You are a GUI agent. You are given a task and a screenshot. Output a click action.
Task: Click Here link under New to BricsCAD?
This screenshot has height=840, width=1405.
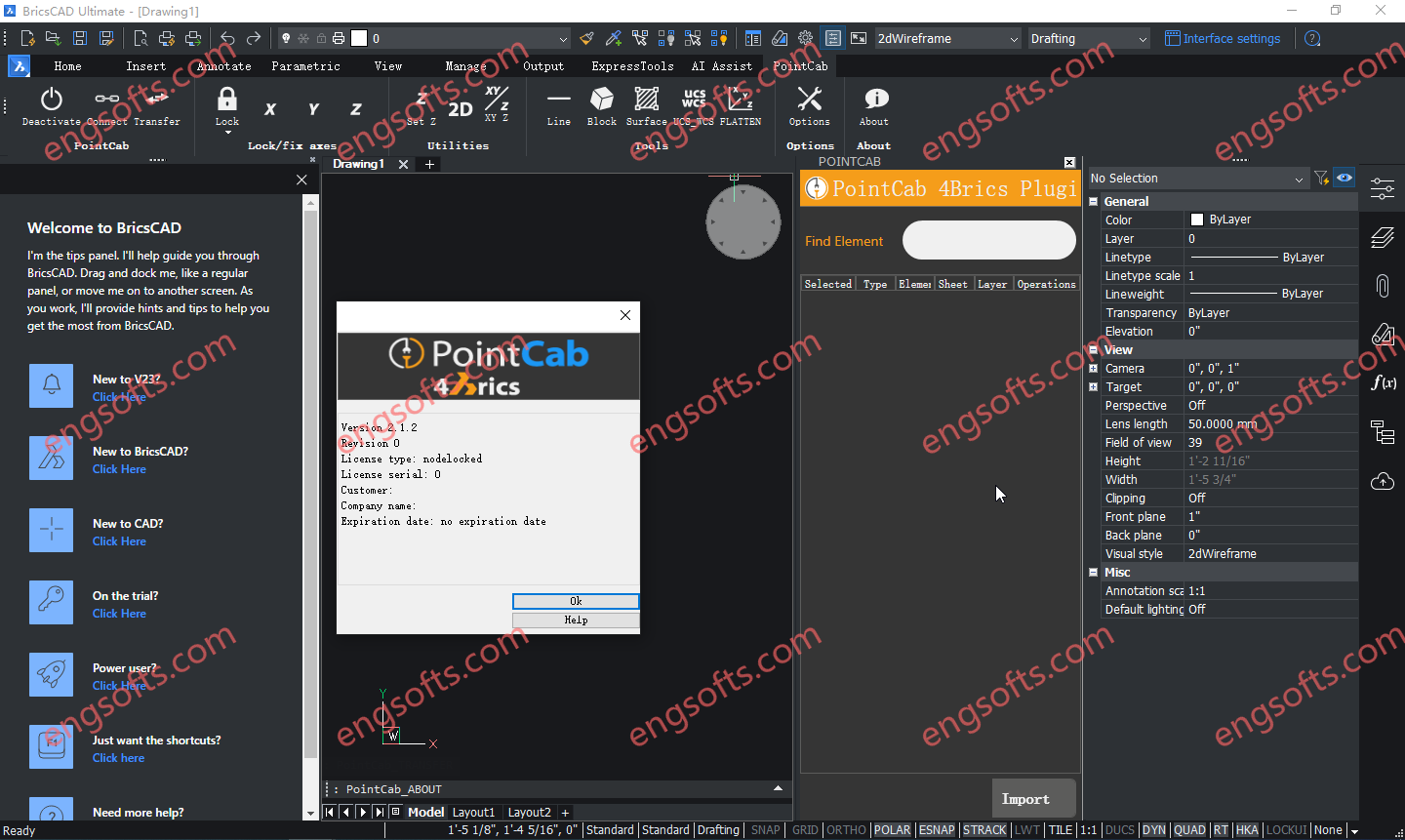click(119, 469)
